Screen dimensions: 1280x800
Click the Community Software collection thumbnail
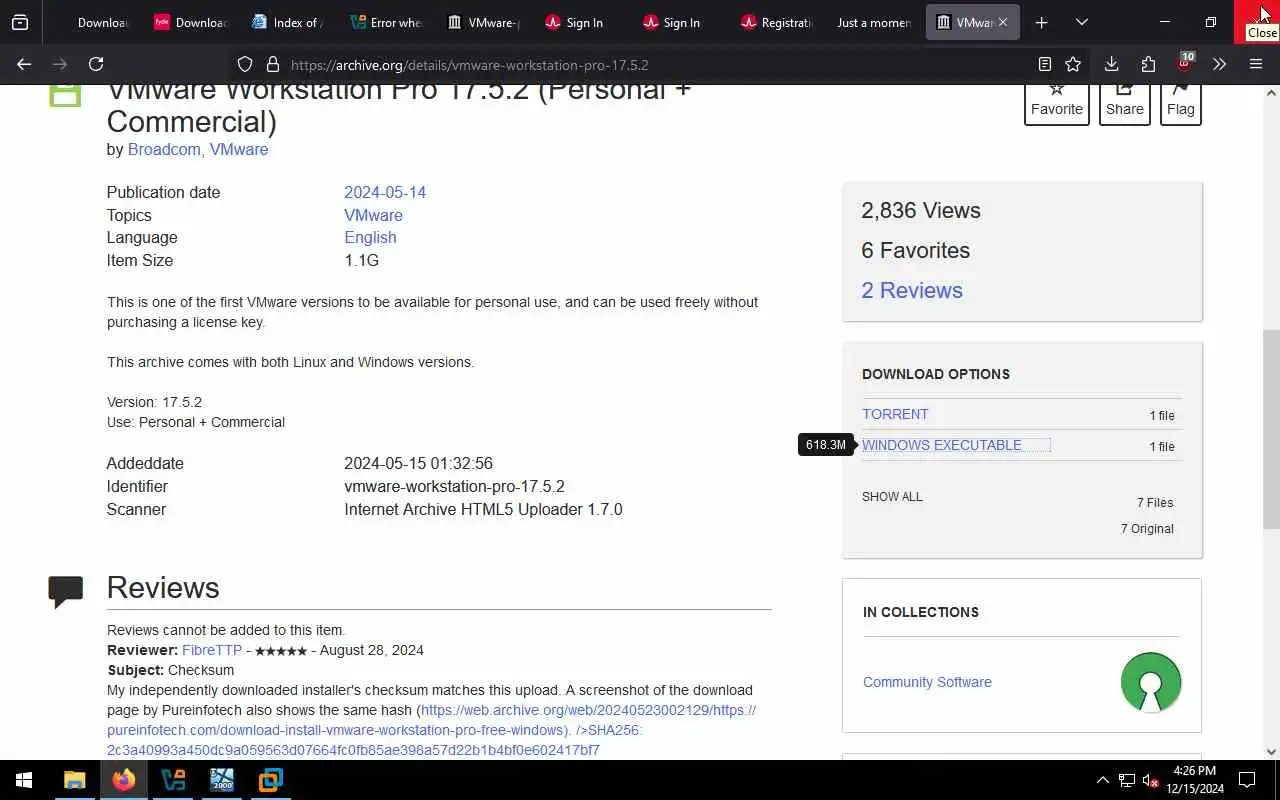[x=1151, y=682]
